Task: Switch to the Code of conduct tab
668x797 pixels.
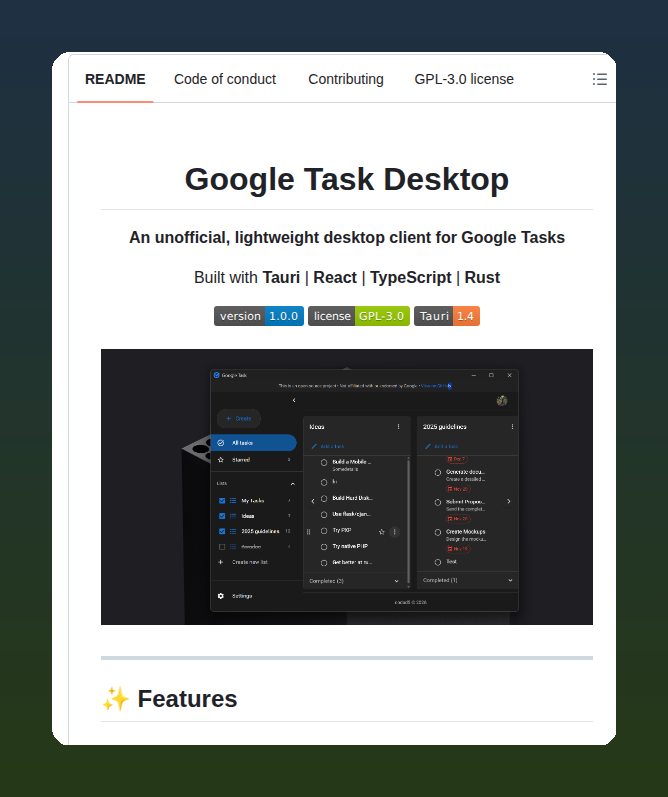Action: tap(225, 79)
